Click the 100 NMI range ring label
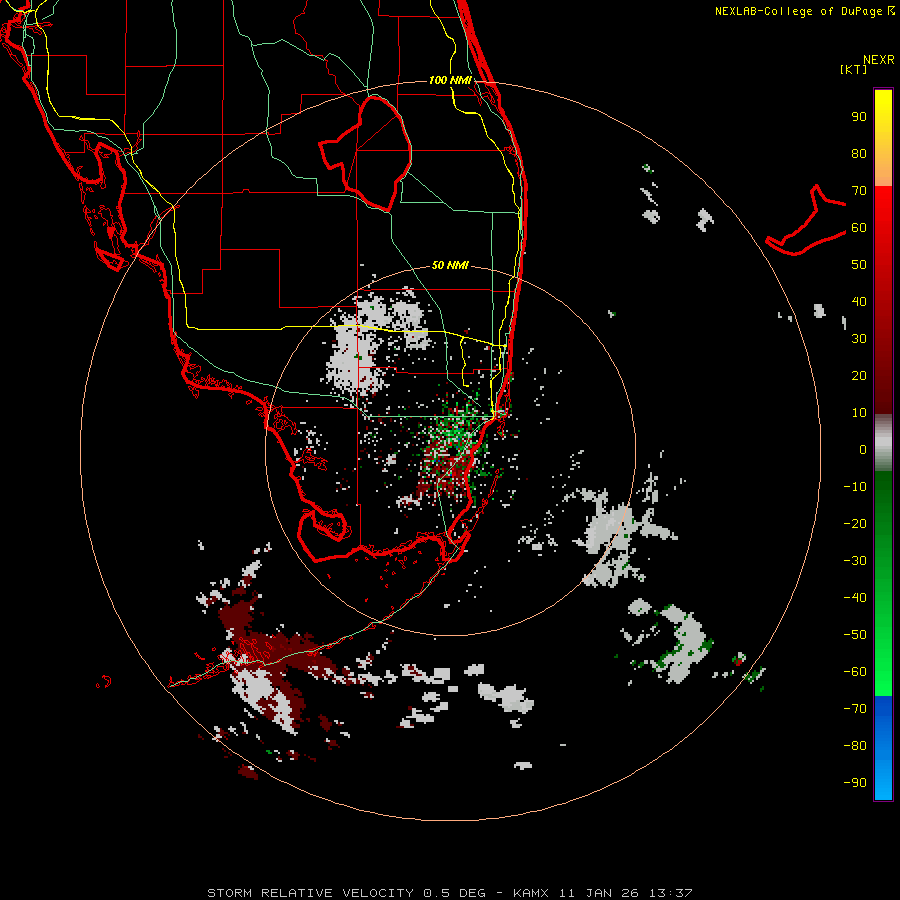Viewport: 900px width, 900px height. [450, 80]
